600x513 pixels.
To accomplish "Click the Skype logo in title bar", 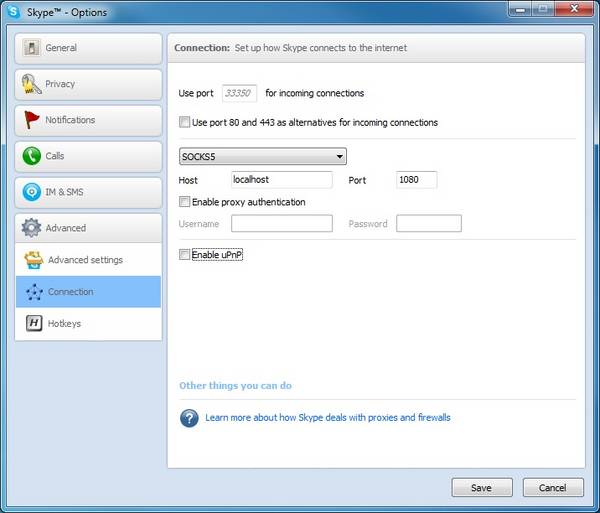I will click(x=13, y=11).
